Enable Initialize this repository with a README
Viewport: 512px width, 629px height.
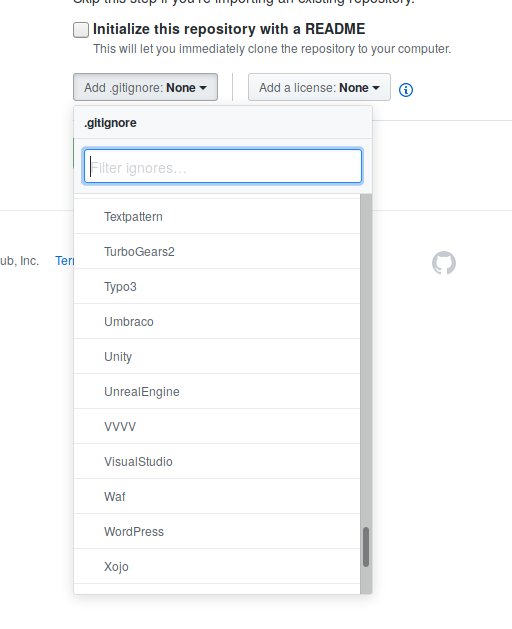(81, 30)
